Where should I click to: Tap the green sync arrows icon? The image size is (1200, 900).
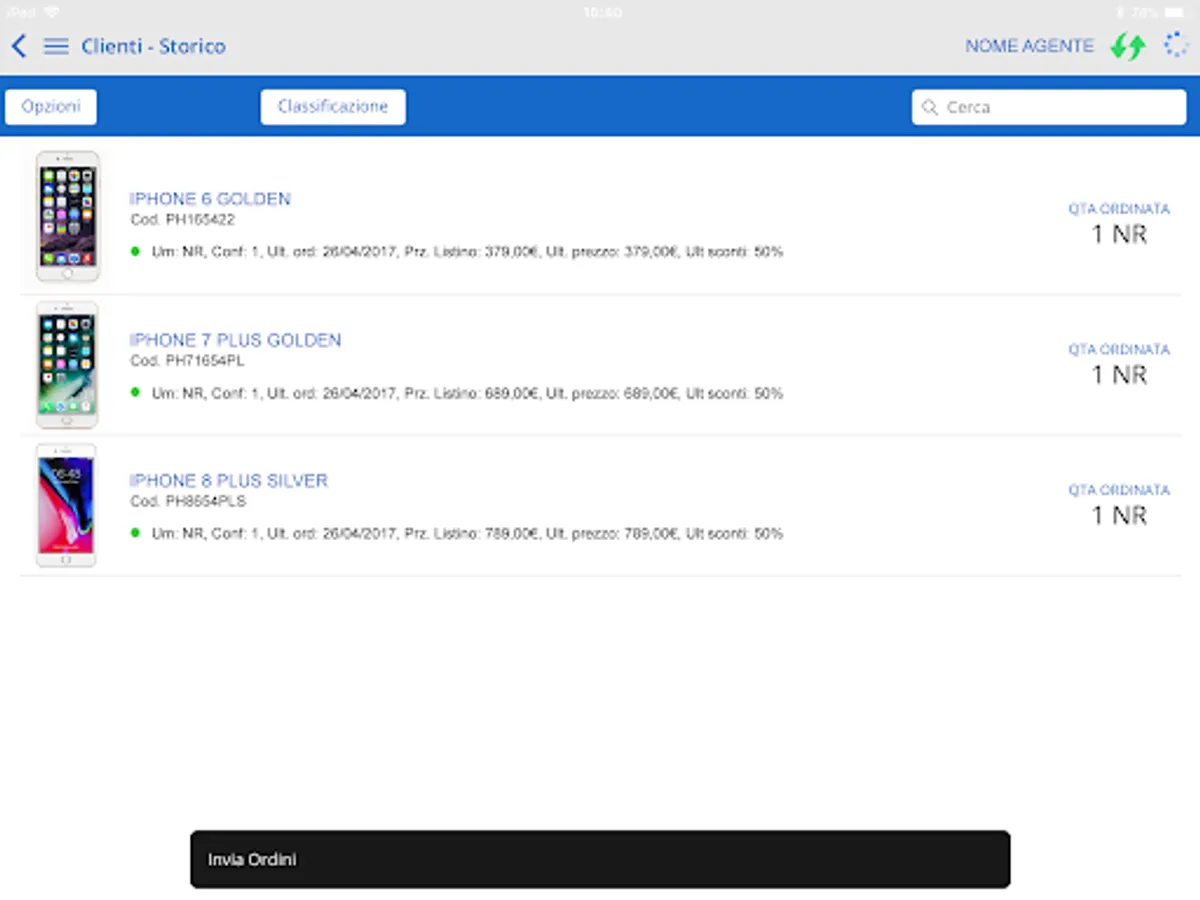pyautogui.click(x=1128, y=46)
